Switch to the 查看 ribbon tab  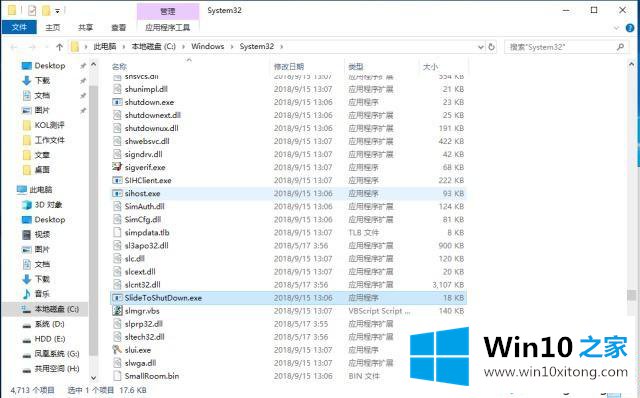pos(118,27)
